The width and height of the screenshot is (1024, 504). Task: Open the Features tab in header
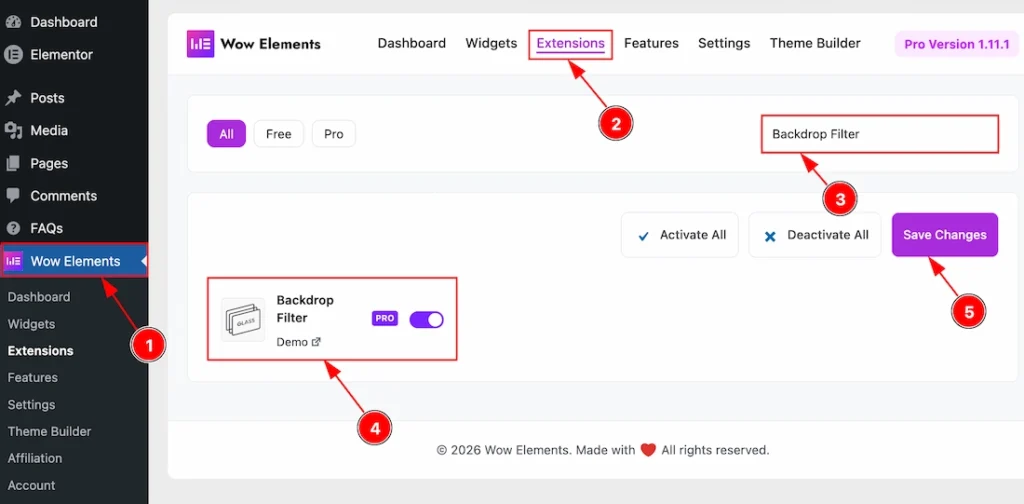651,43
